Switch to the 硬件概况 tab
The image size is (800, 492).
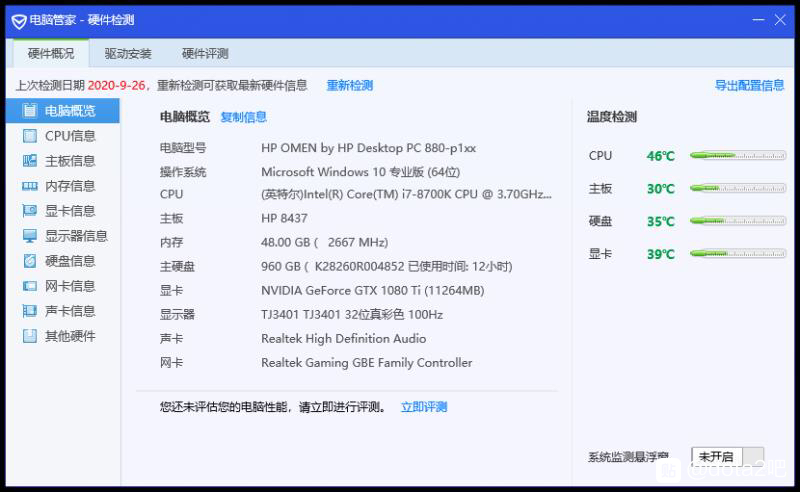tap(51, 54)
